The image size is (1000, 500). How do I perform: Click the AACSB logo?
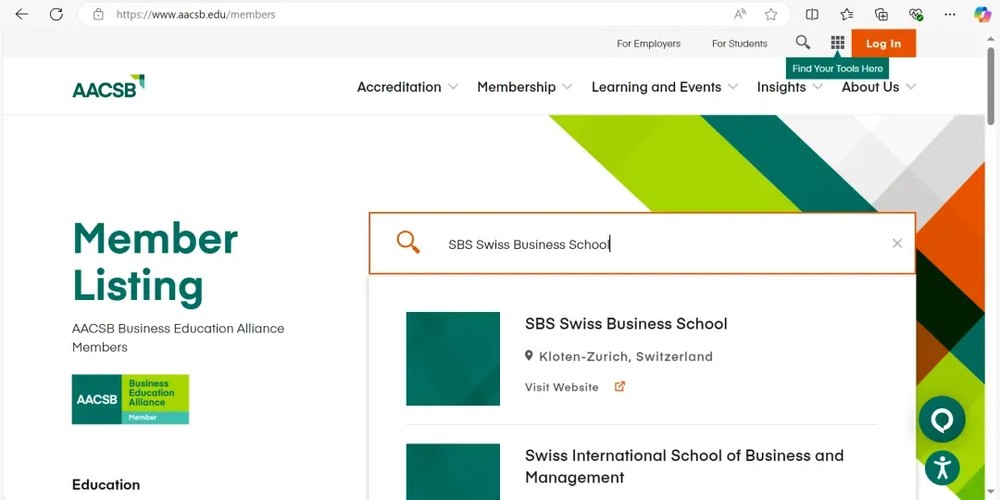[108, 87]
